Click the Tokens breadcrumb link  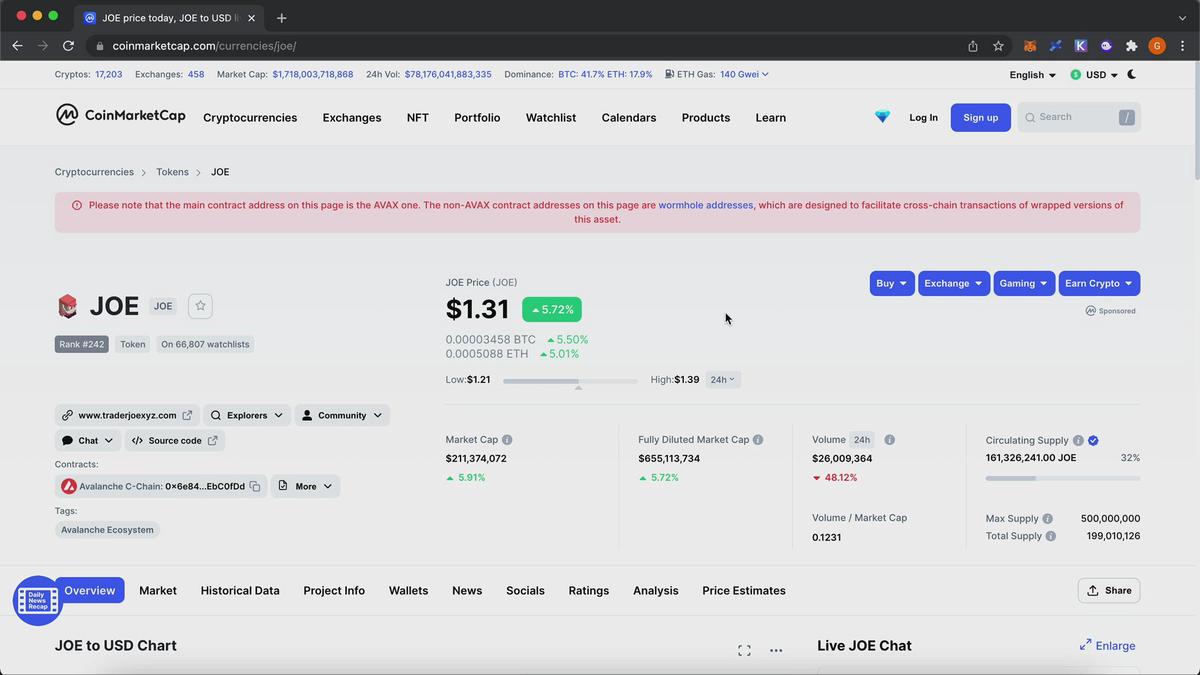(172, 172)
